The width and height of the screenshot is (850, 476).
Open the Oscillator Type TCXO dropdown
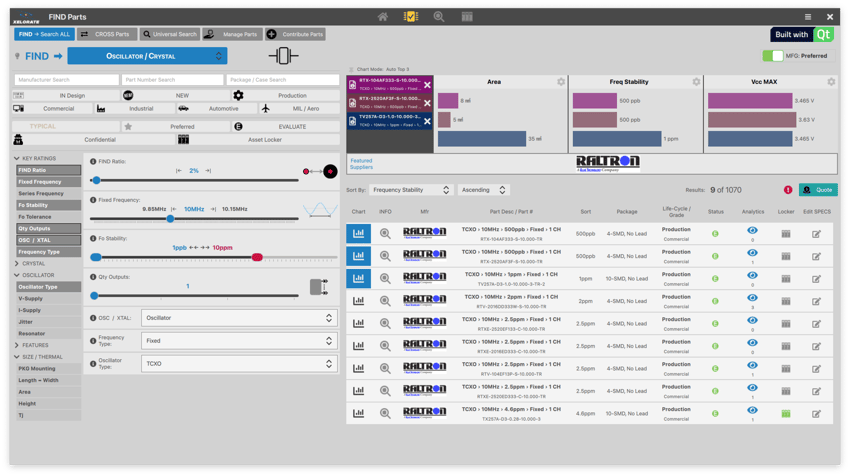point(239,363)
